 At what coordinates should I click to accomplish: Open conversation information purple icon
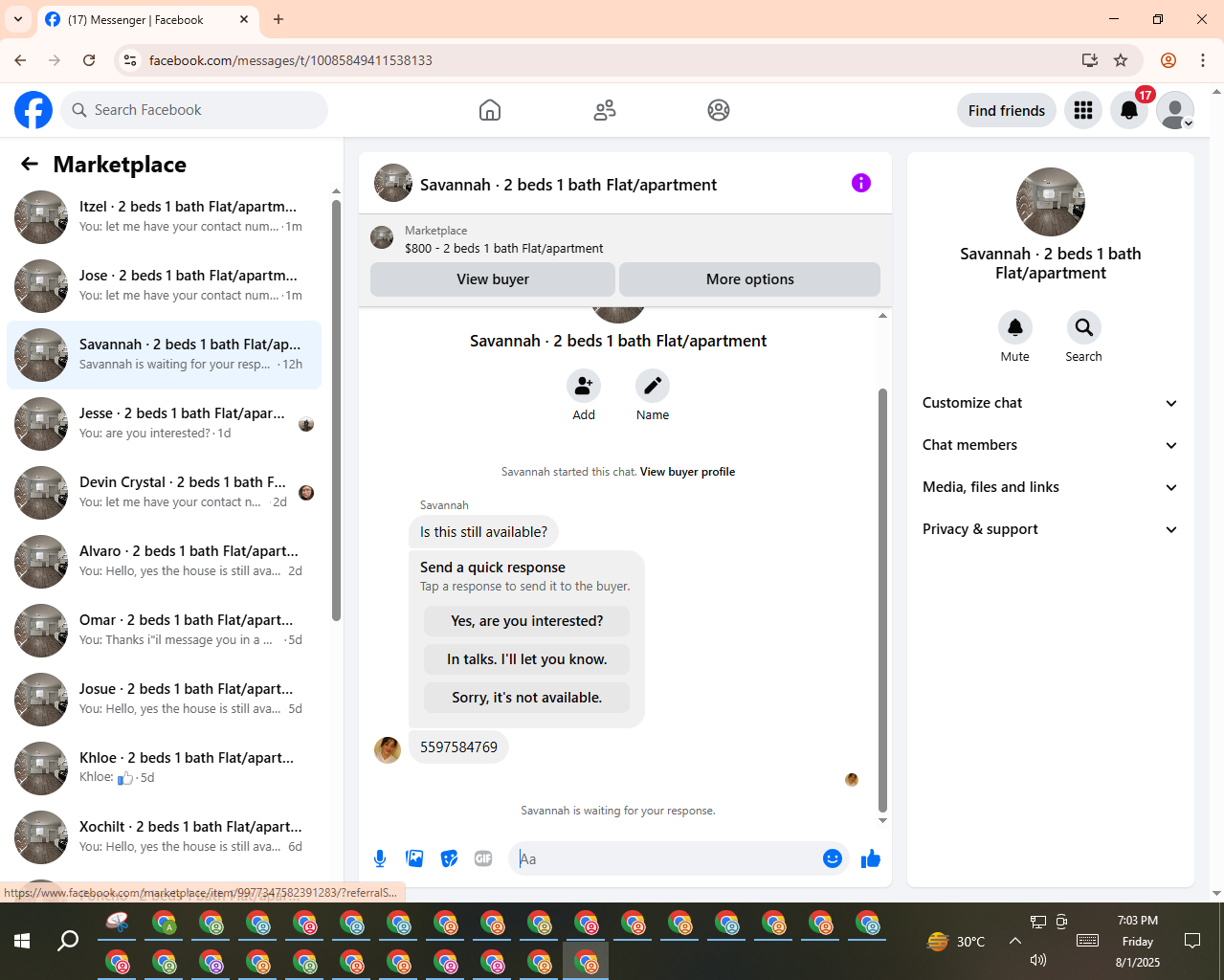coord(861,183)
